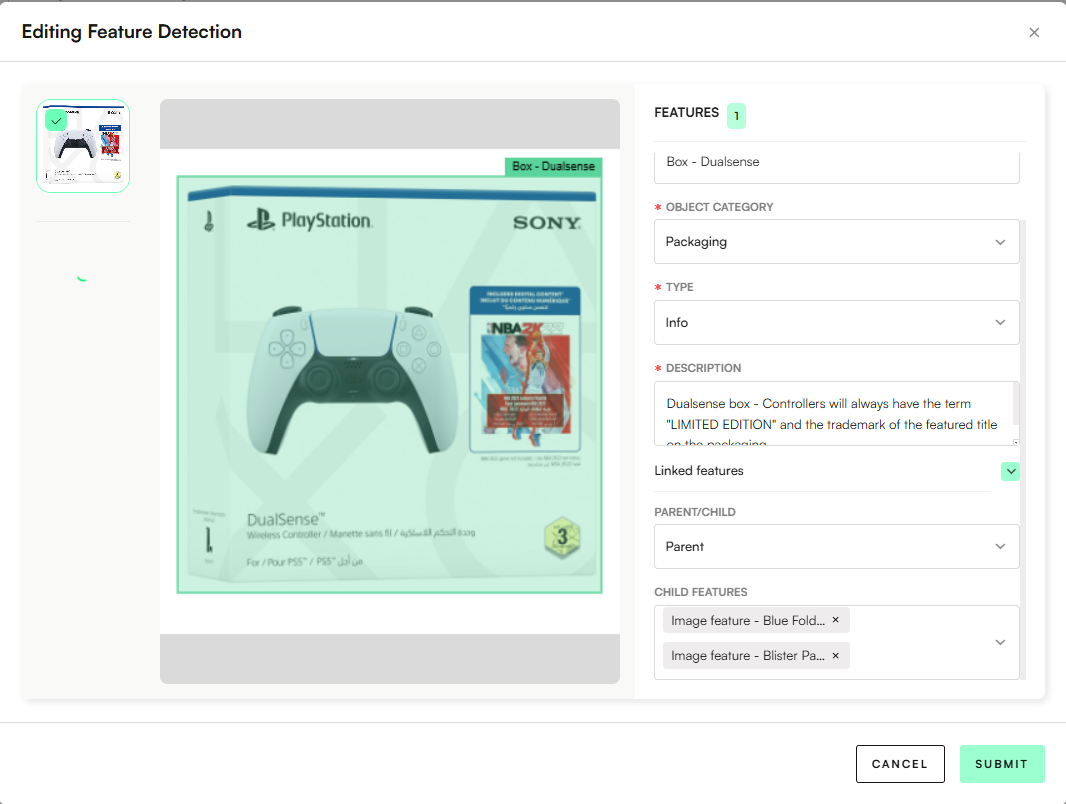The width and height of the screenshot is (1066, 804).
Task: Remove Image feature - Blister Pa child tag
Action: pyautogui.click(x=836, y=655)
